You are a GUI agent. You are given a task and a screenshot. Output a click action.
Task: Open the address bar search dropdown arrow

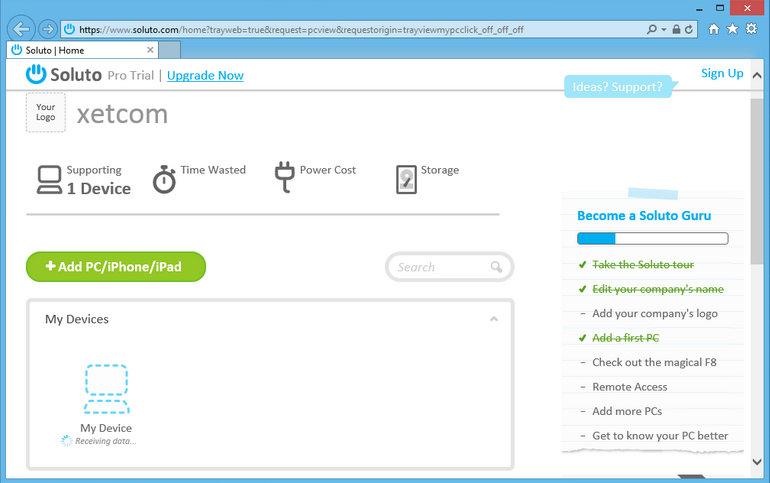coord(663,29)
